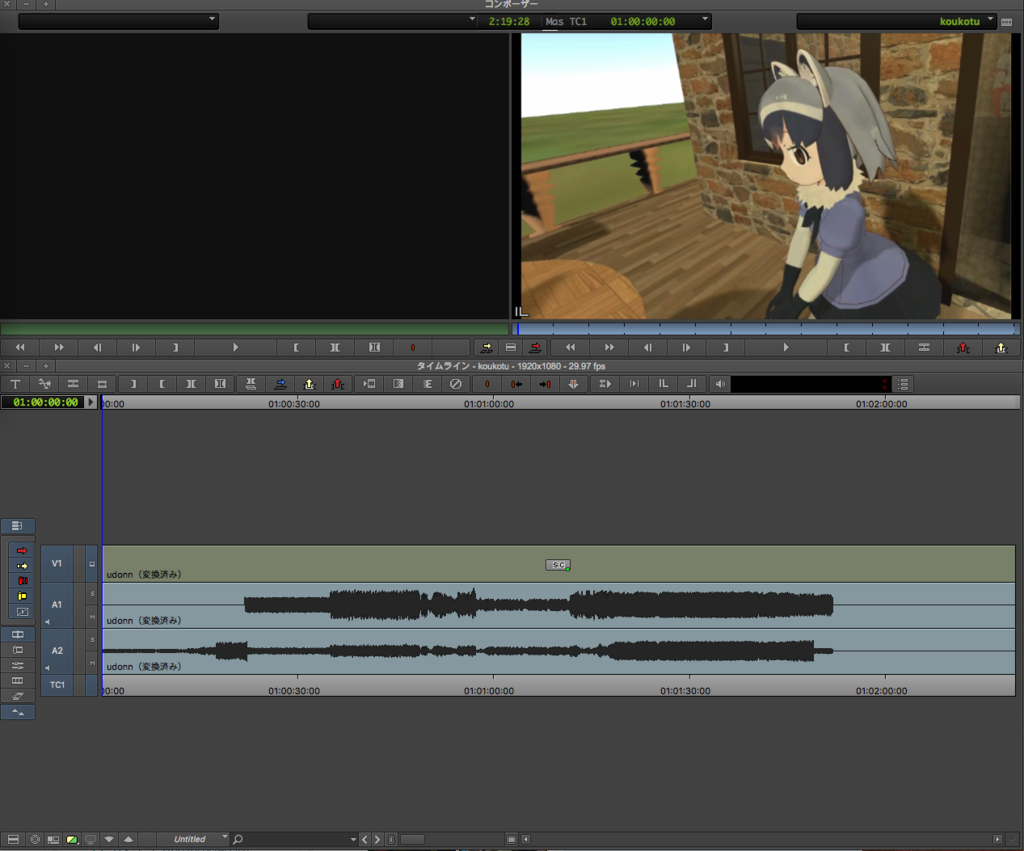The width and height of the screenshot is (1024, 851).
Task: Open the timeline fast menu above the palette
Action: pyautogui.click(x=18, y=526)
